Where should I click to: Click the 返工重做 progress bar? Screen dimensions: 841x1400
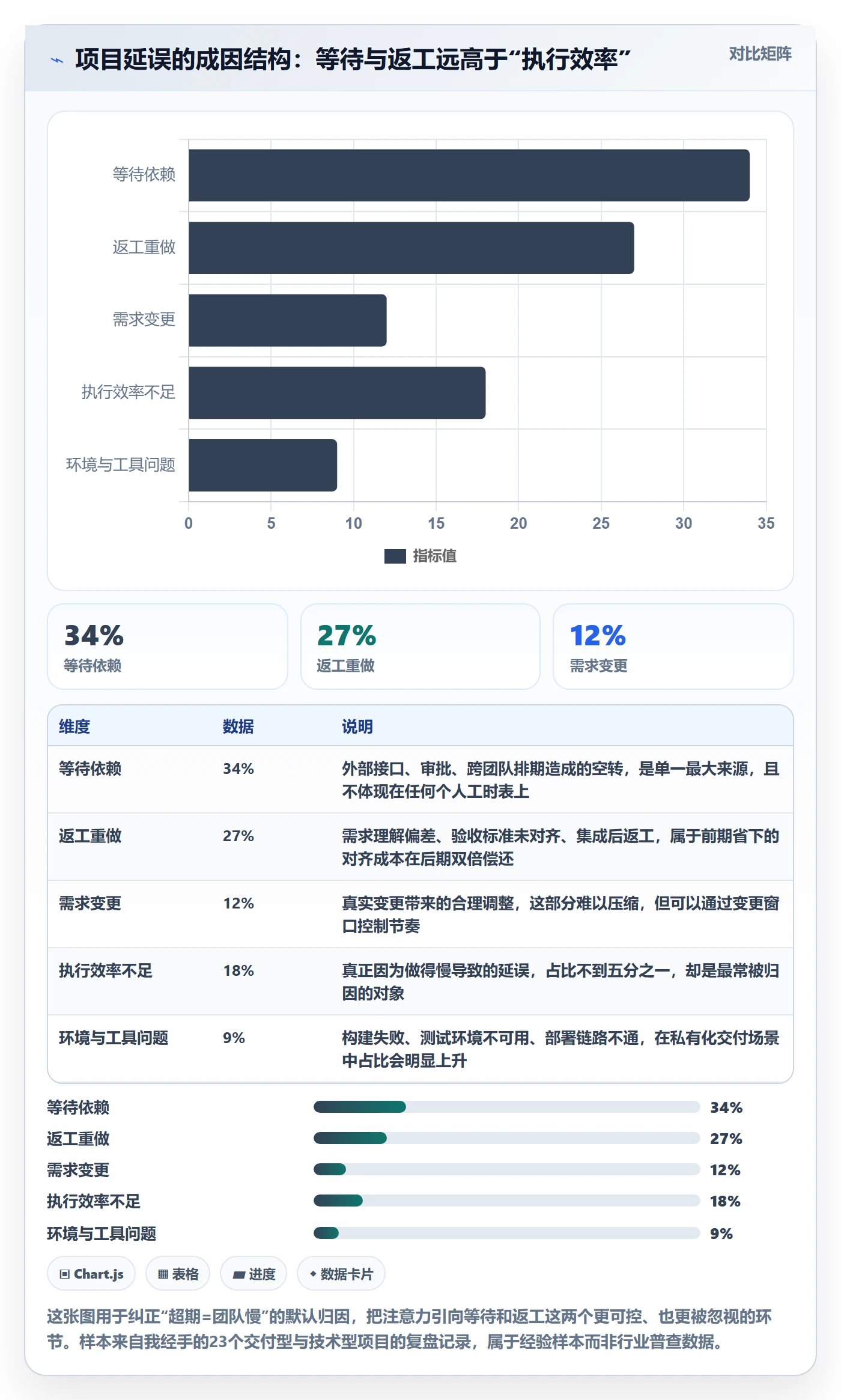pos(507,1138)
